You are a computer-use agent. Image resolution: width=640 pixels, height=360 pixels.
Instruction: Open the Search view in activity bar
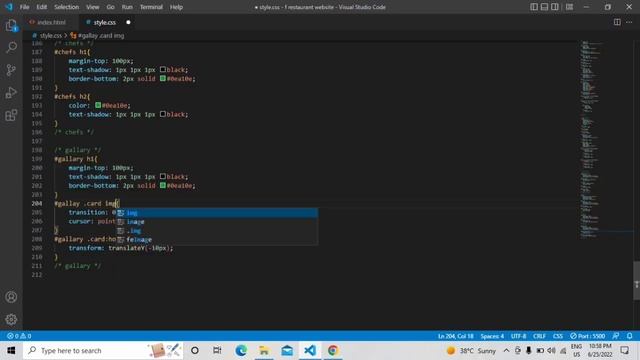pyautogui.click(x=11, y=47)
